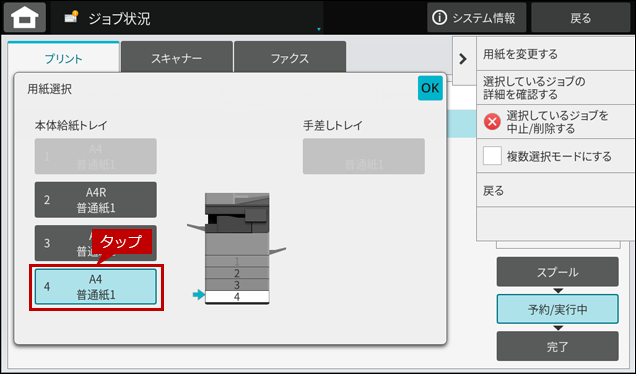636x374 pixels.
Task: Tap the top bar 戻る button
Action: tap(580, 17)
